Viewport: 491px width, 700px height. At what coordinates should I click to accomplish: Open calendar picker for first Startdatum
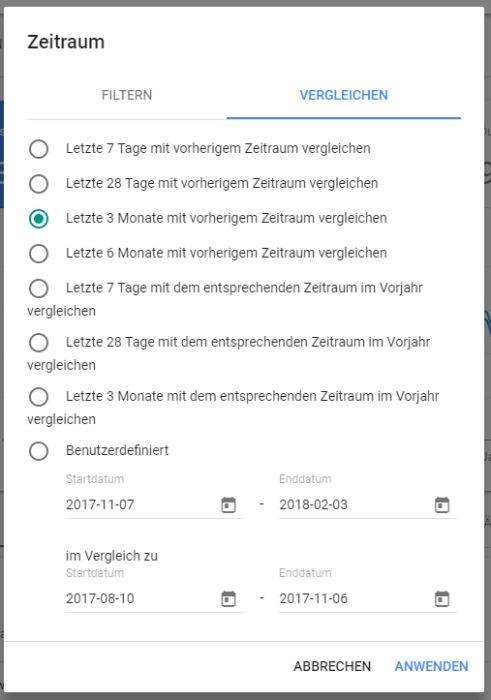coord(229,505)
